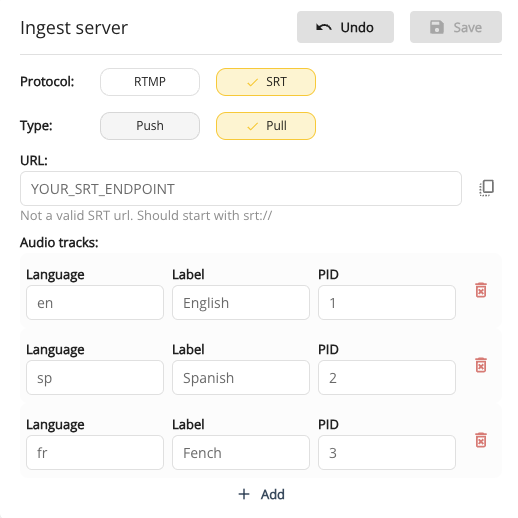
Task: Add a new audio track
Action: tap(261, 494)
